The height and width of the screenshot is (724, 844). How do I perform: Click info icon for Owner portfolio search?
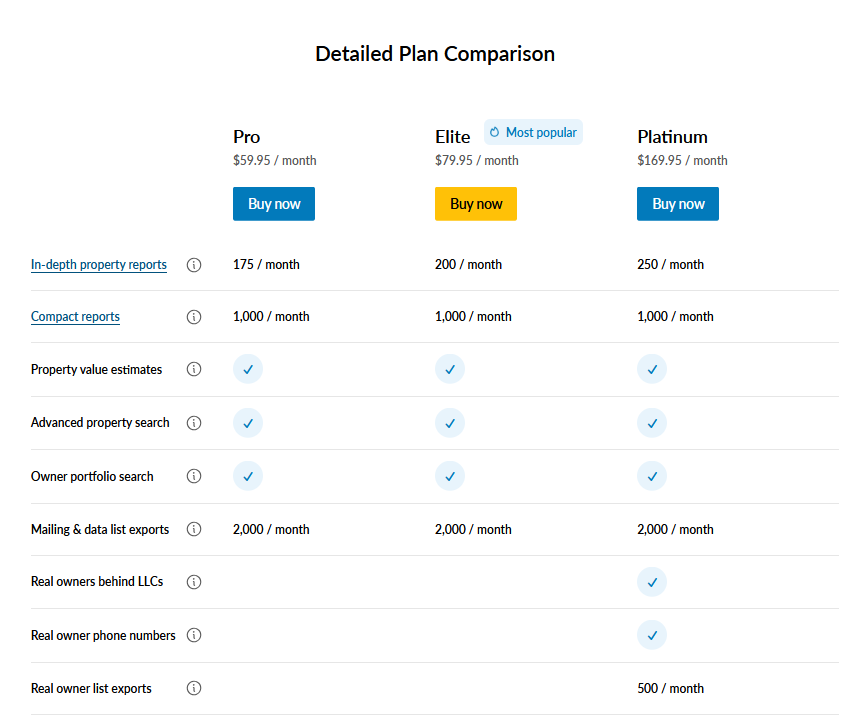pyautogui.click(x=194, y=476)
